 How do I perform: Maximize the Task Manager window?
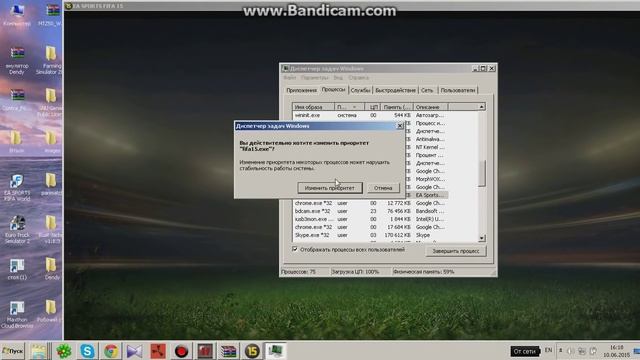click(x=483, y=69)
